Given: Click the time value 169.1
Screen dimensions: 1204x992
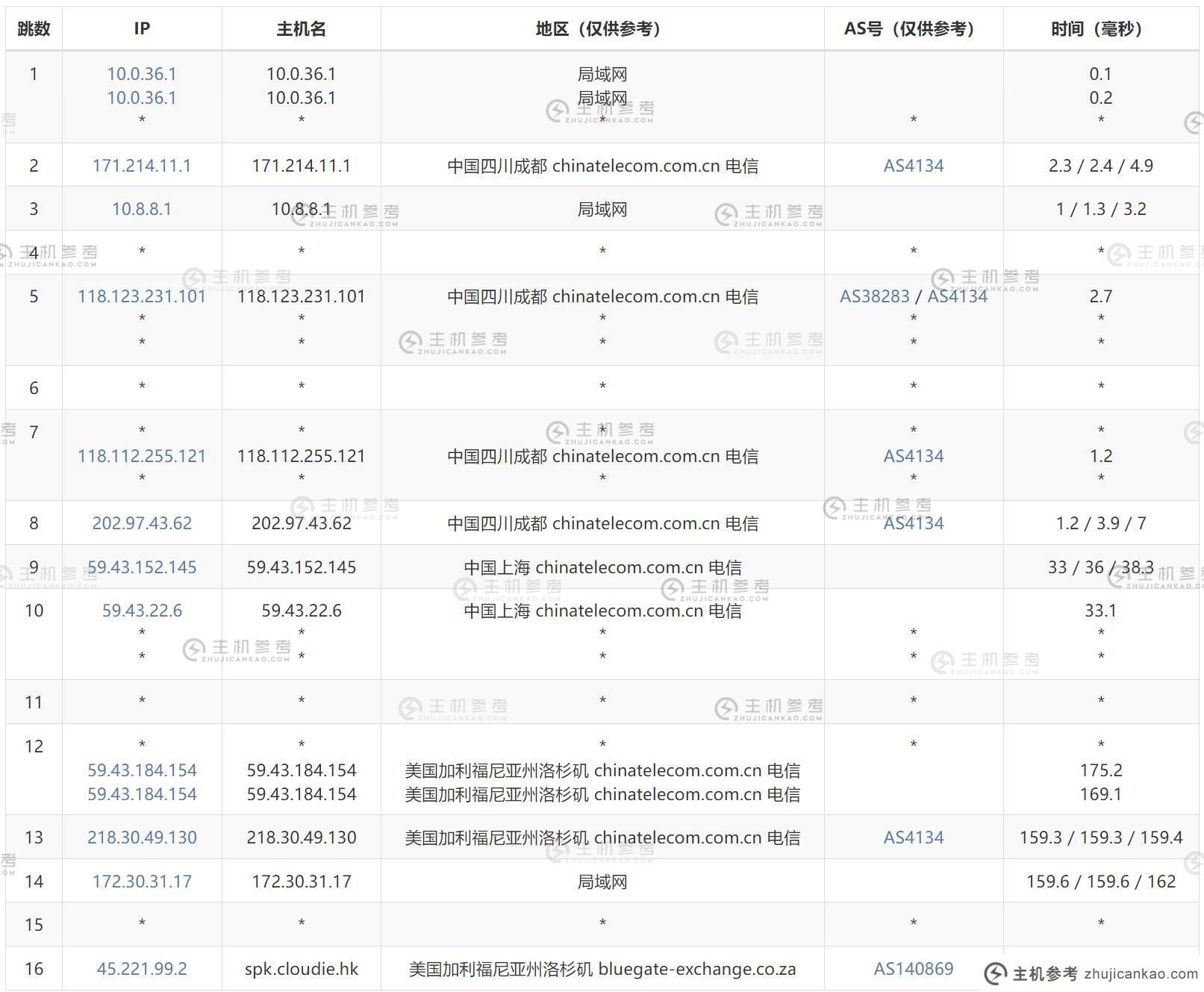Looking at the screenshot, I should [x=1101, y=794].
